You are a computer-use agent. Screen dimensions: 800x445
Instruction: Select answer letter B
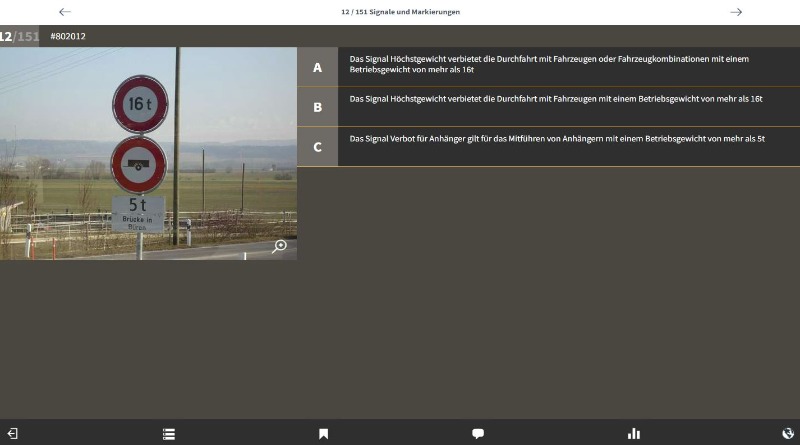(317, 107)
